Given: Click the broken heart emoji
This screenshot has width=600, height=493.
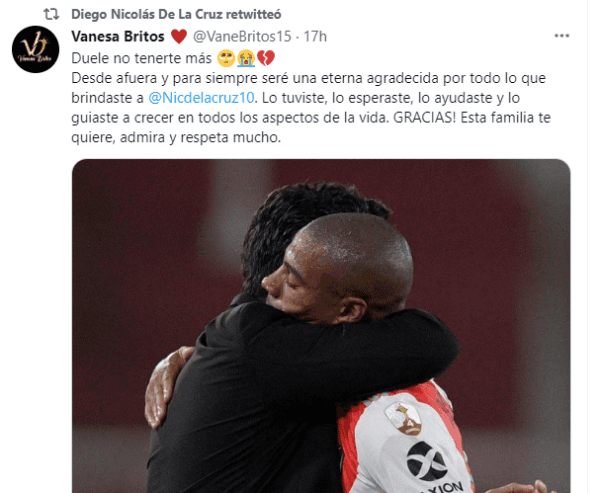Looking at the screenshot, I should pyautogui.click(x=266, y=59).
